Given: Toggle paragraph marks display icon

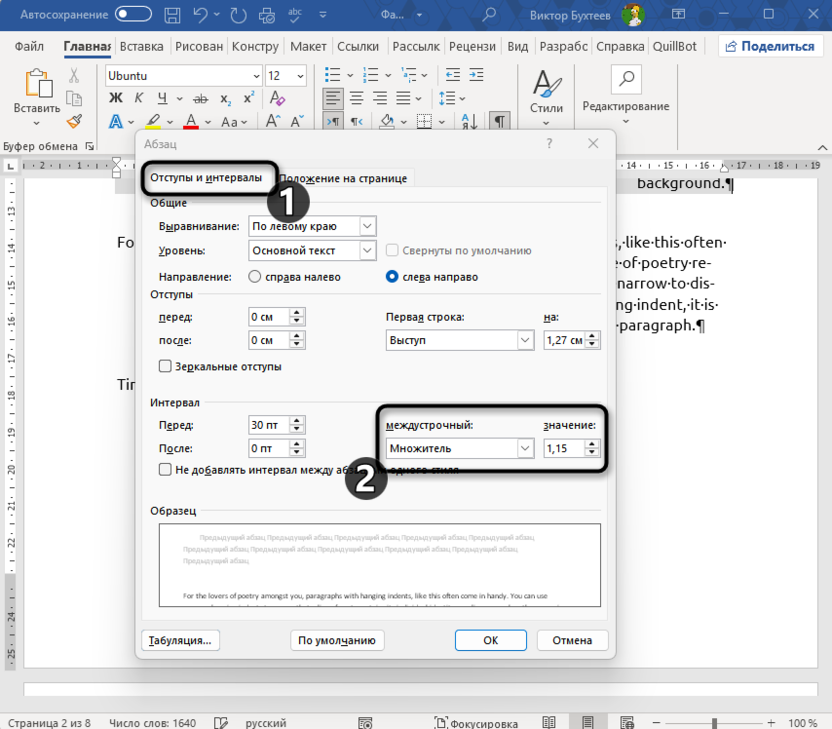Looking at the screenshot, I should pyautogui.click(x=500, y=121).
